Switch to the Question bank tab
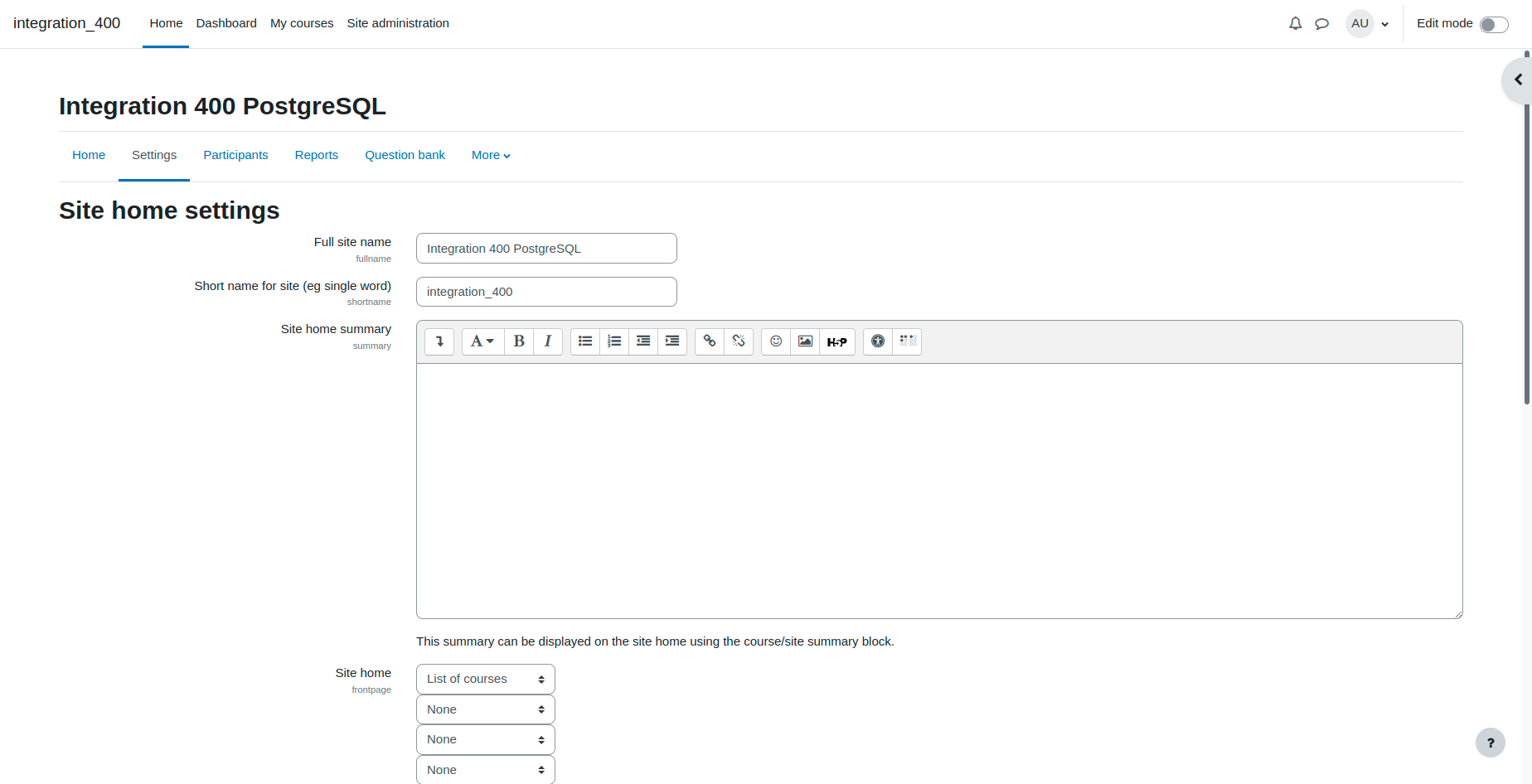Screen dimensions: 1532x784 (405, 155)
